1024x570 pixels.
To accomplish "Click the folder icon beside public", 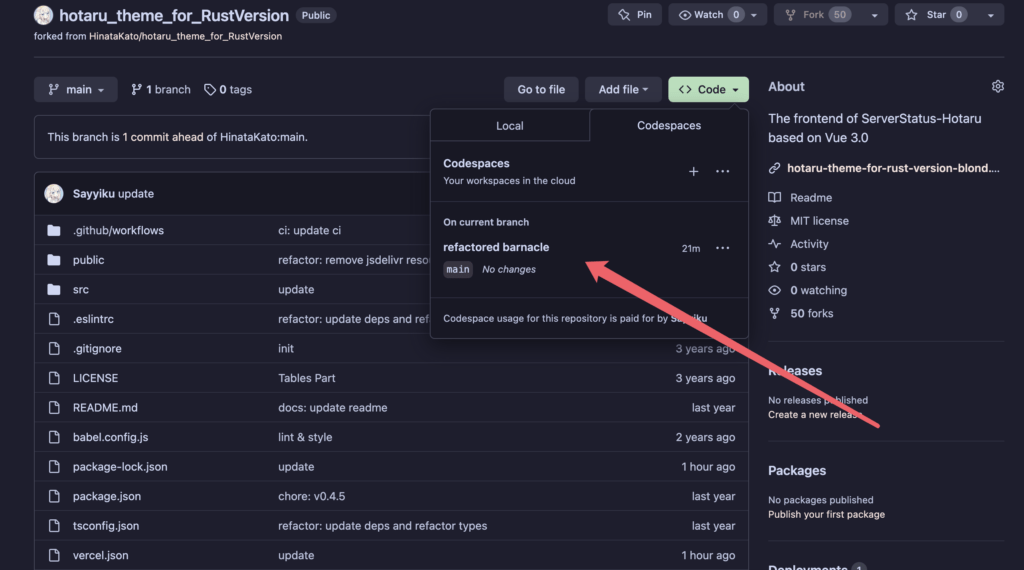I will [x=54, y=260].
